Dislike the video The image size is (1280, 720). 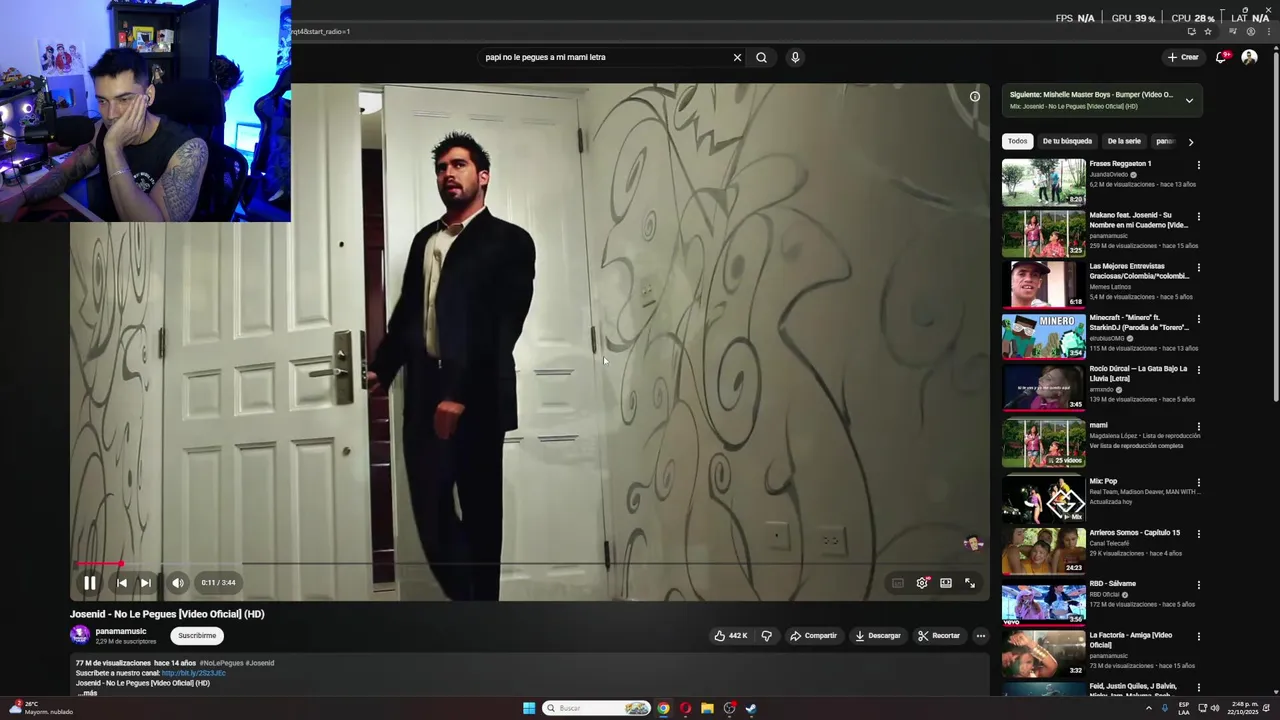(767, 636)
